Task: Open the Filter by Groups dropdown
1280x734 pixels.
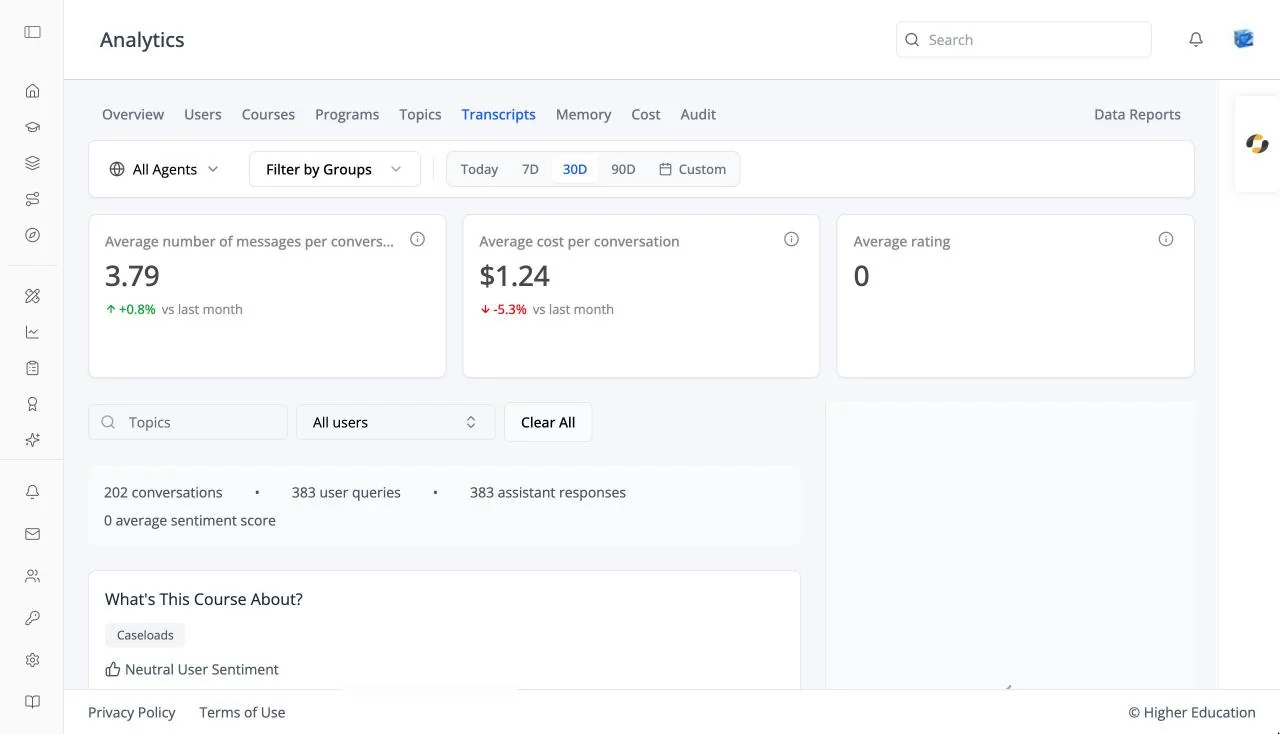Action: (x=334, y=169)
